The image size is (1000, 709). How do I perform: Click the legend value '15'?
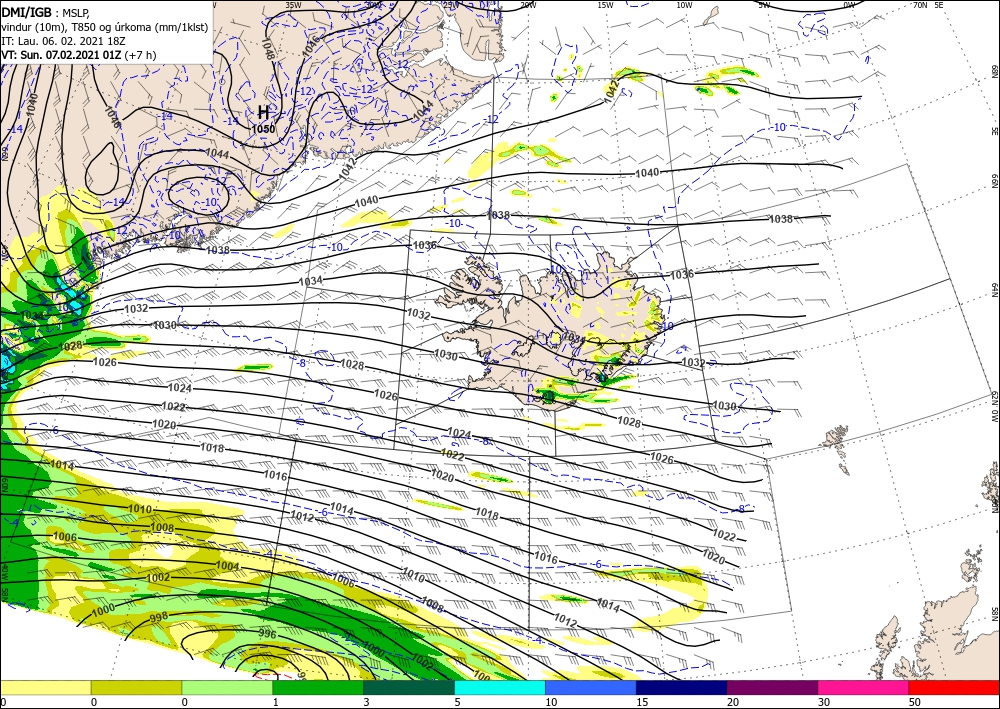pyautogui.click(x=642, y=702)
